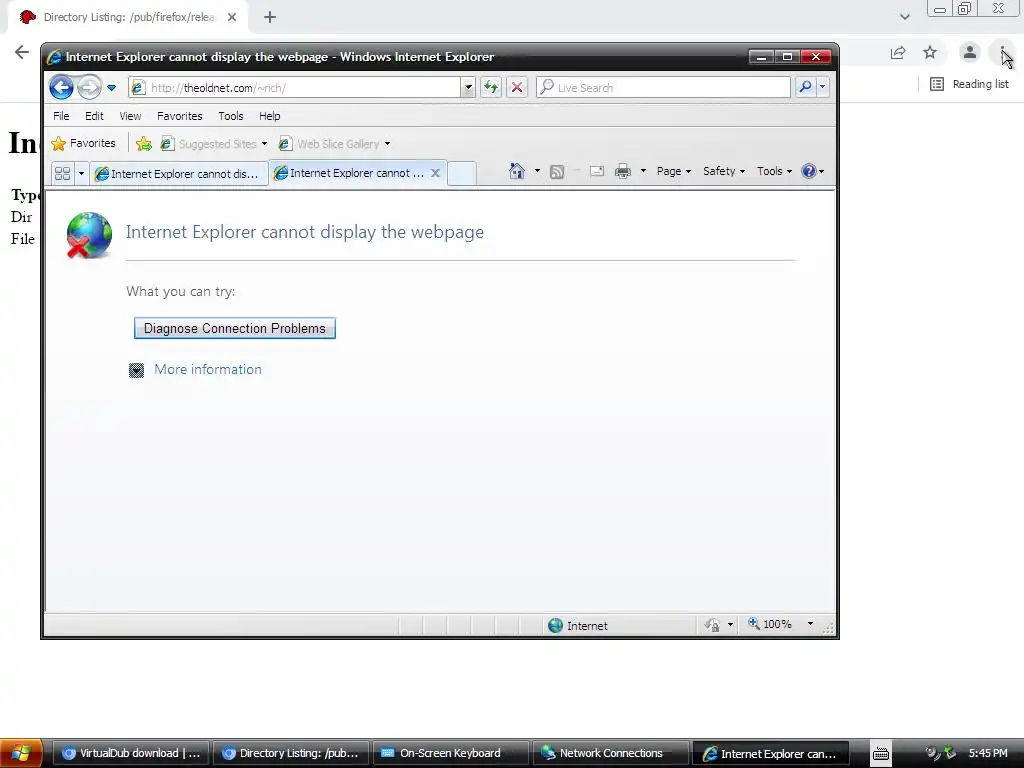Switch to Network Connections taskbar item
1024x768 pixels.
click(x=611, y=753)
